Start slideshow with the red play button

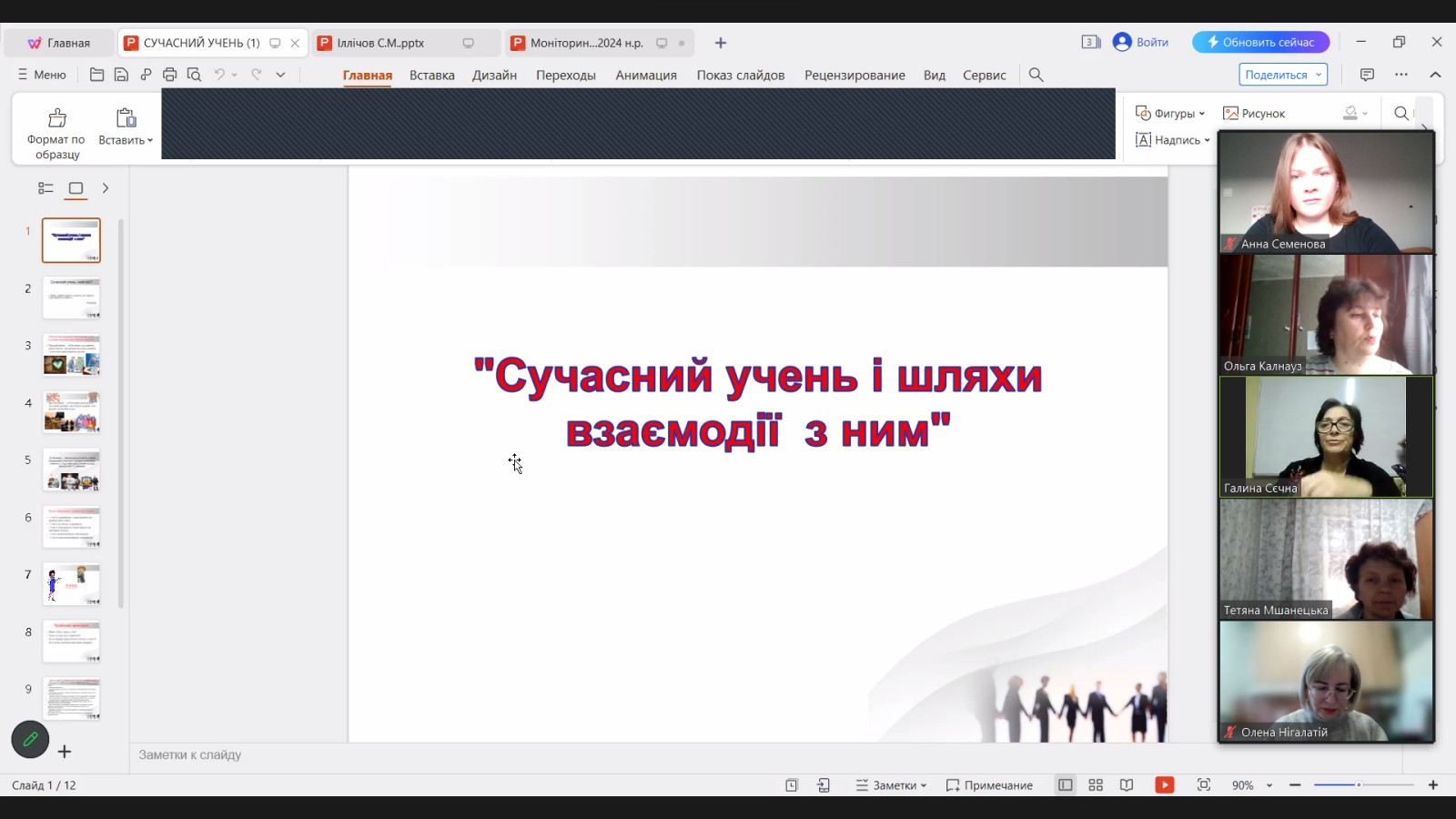pyautogui.click(x=1164, y=784)
